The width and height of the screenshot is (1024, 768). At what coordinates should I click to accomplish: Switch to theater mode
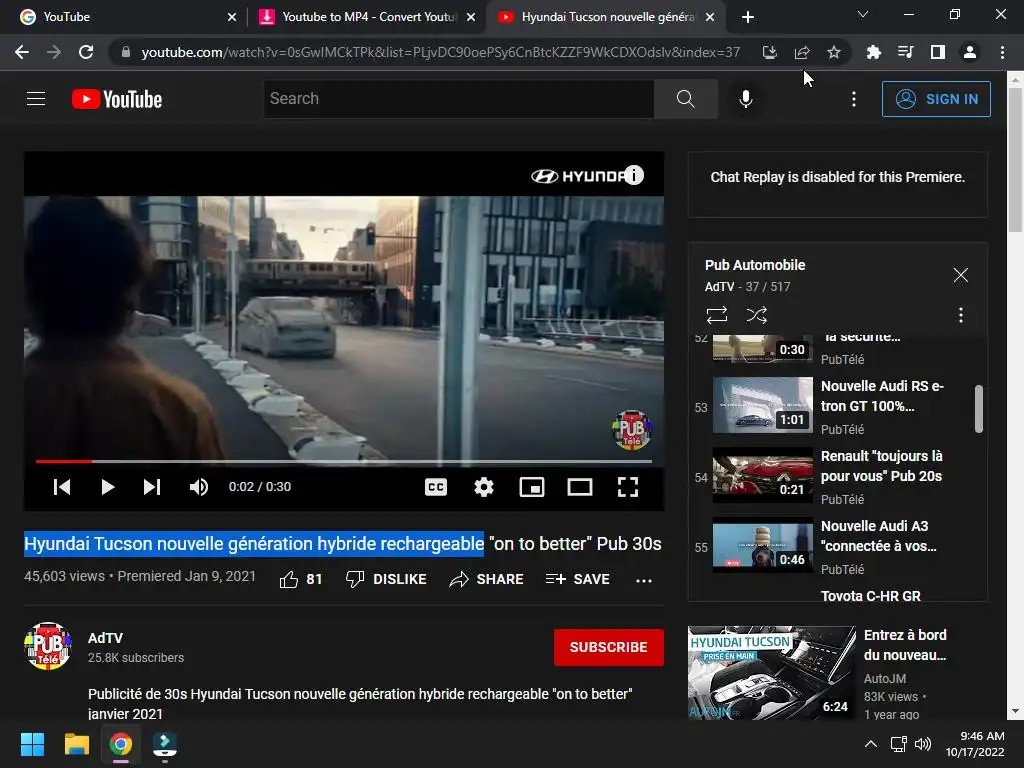[x=580, y=487]
